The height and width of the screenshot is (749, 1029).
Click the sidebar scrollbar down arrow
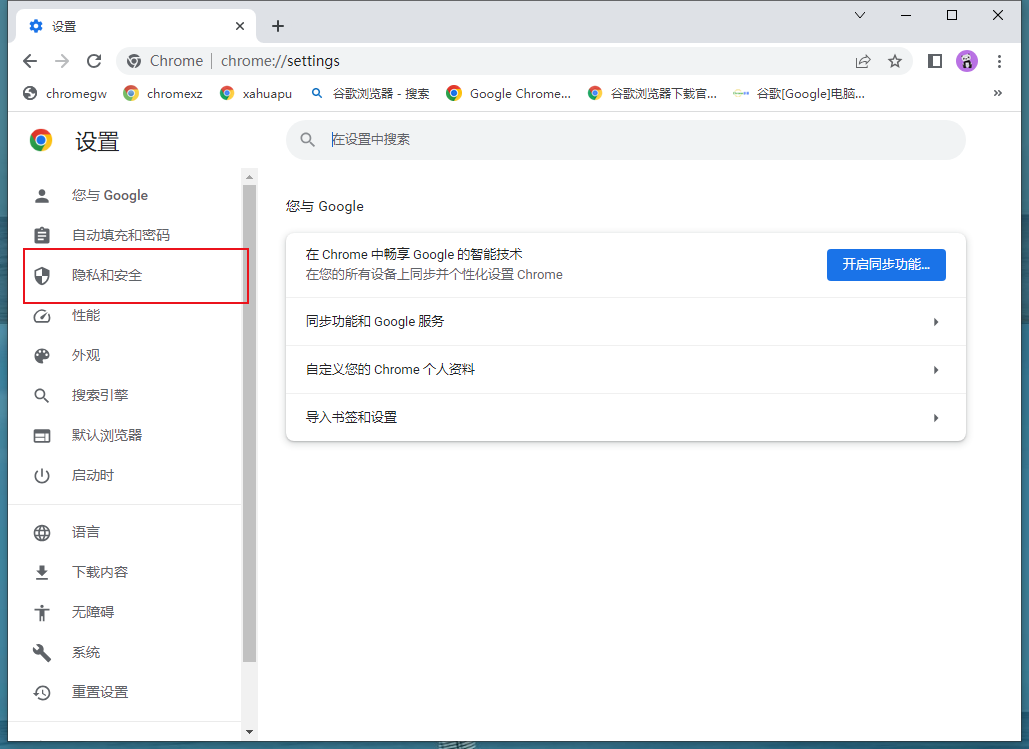coord(249,731)
